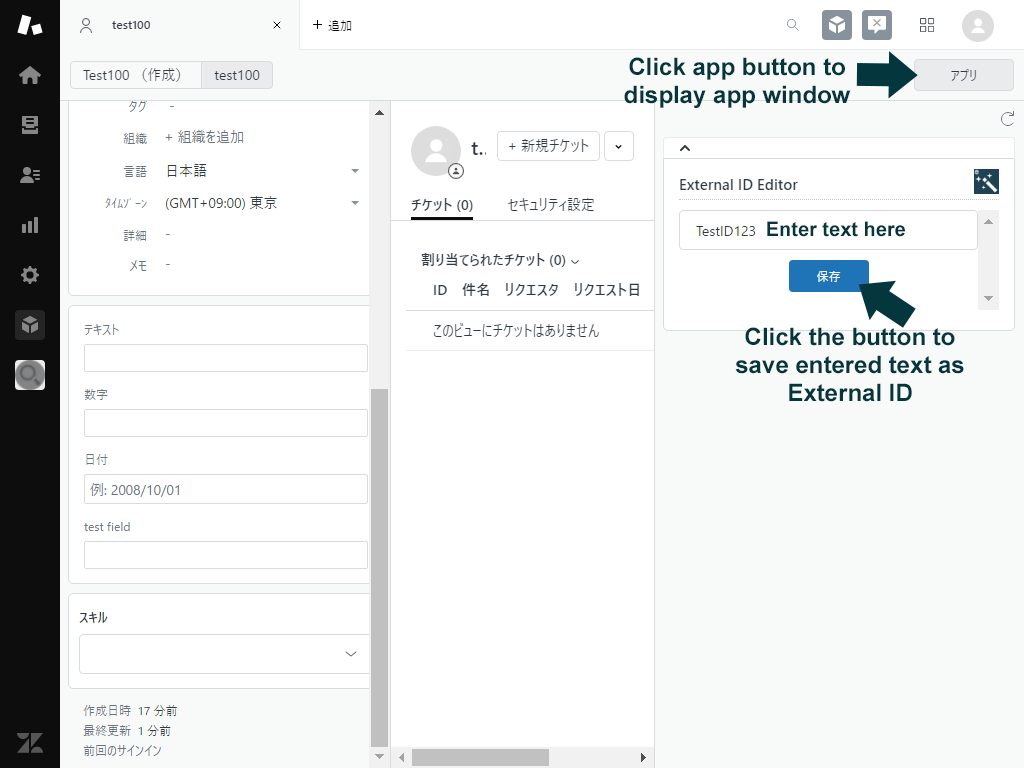Screen dimensions: 1024x768
Task: Open search from the top bar
Action: pyautogui.click(x=792, y=25)
